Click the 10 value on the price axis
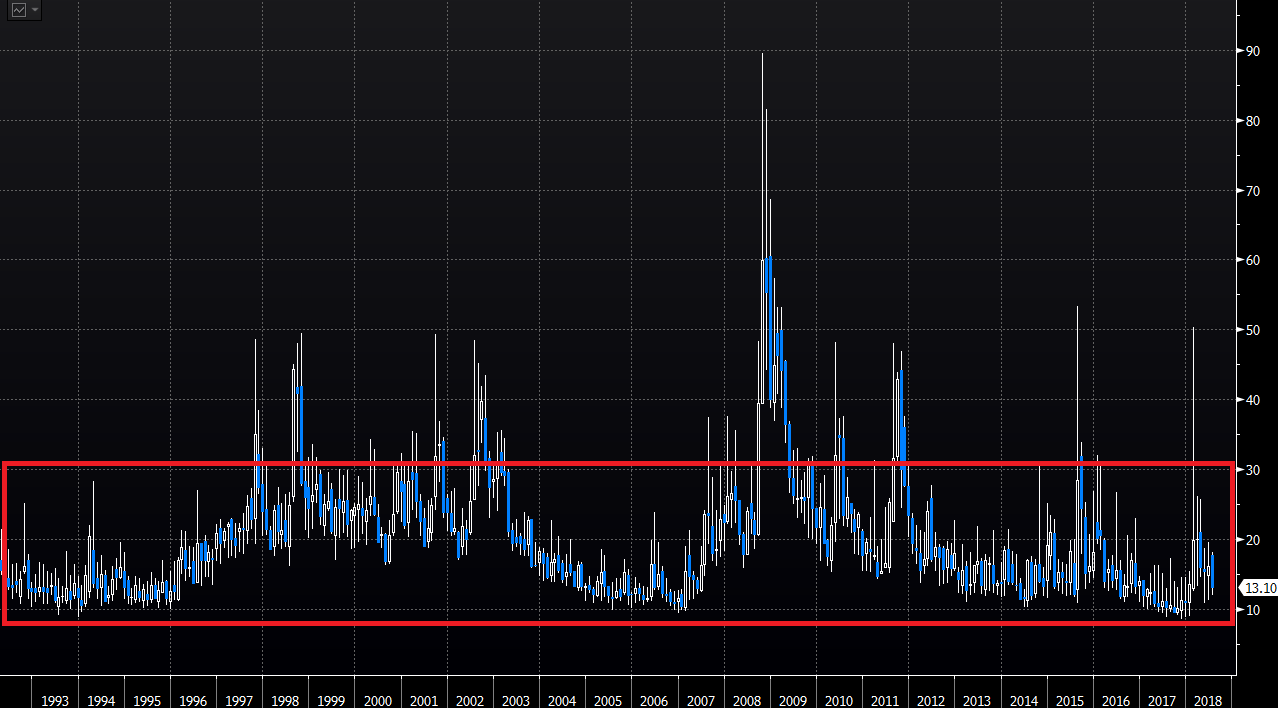The image size is (1278, 708). (x=1253, y=610)
